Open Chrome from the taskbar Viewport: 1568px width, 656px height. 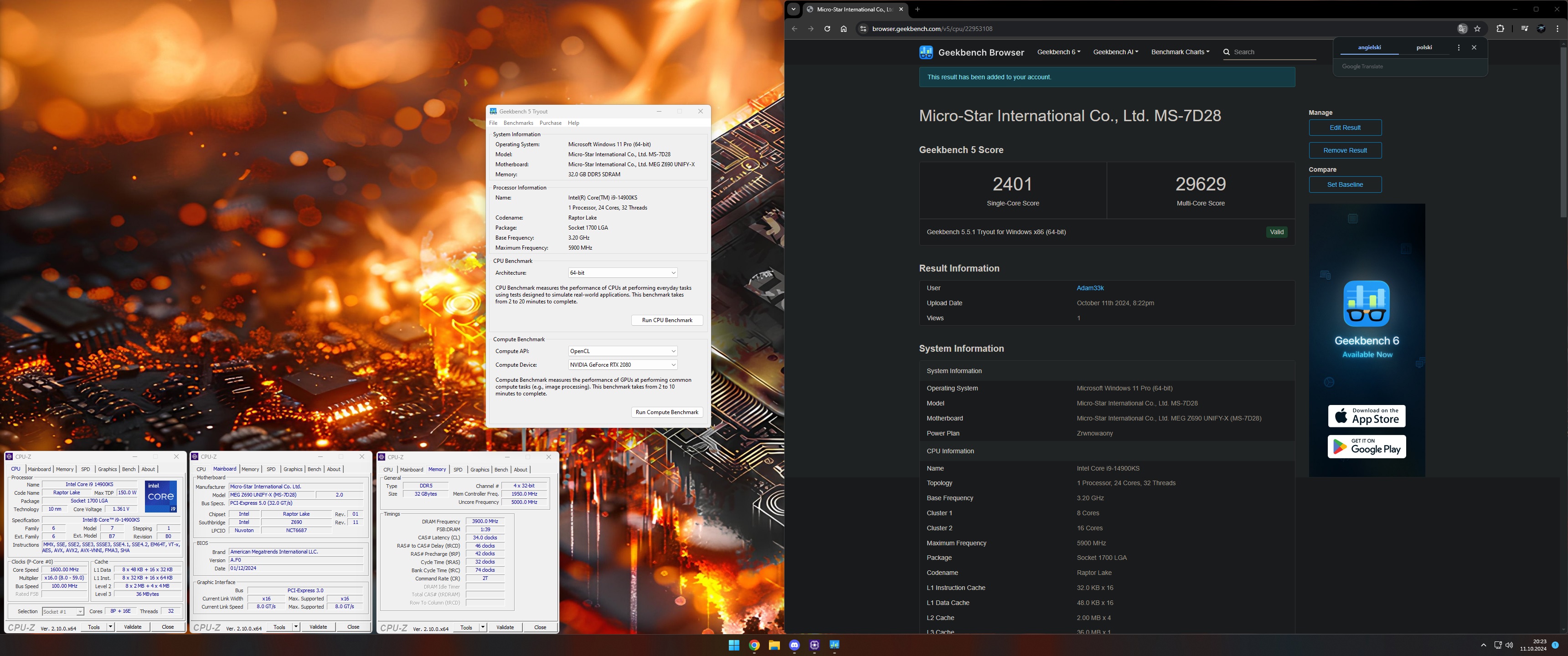pyautogui.click(x=754, y=645)
